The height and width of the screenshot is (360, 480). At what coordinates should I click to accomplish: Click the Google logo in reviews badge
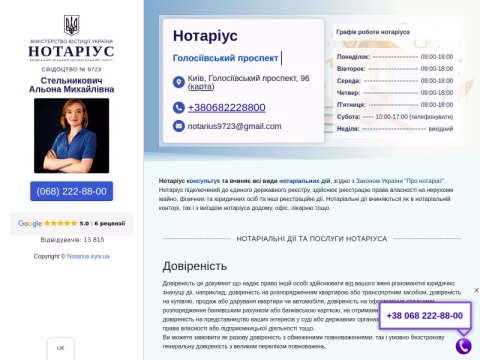pyautogui.click(x=30, y=223)
